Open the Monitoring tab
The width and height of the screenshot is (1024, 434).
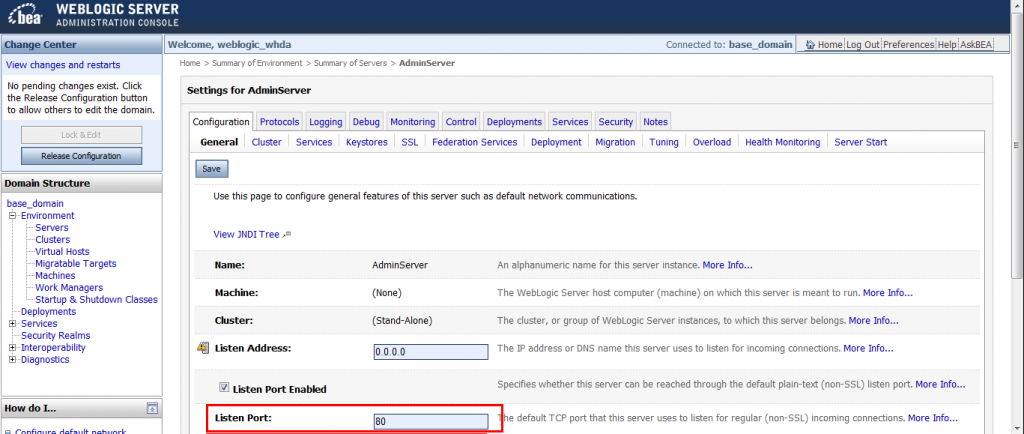point(412,122)
